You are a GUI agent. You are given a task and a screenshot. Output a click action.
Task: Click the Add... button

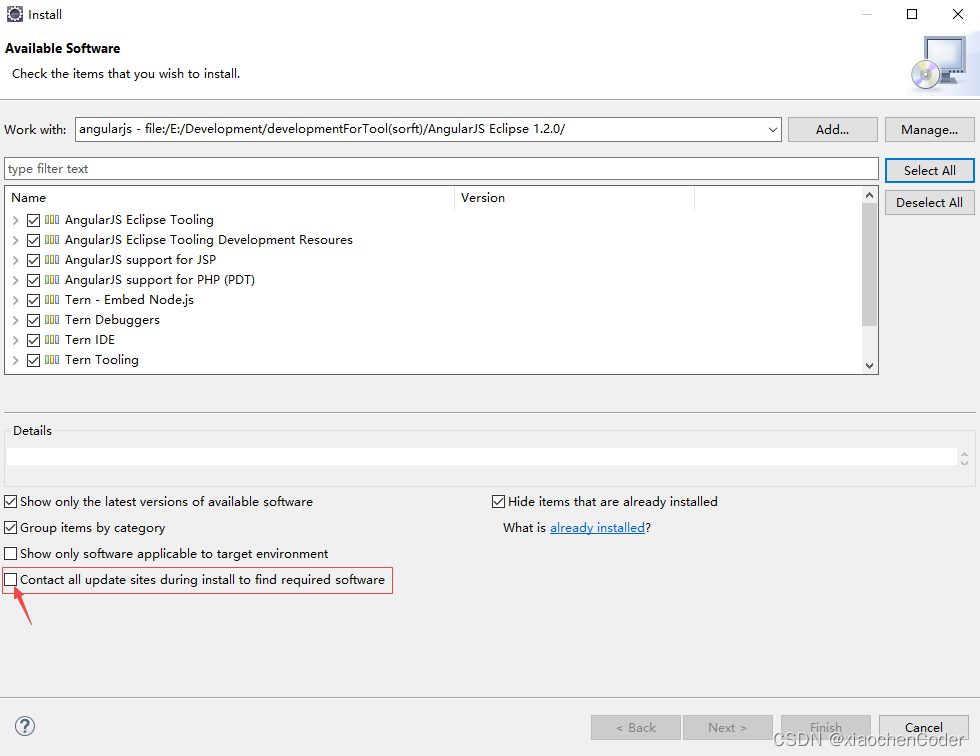[832, 129]
